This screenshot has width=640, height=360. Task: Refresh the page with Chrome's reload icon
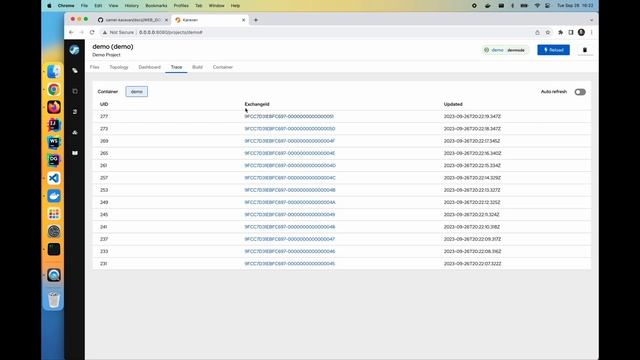tap(92, 32)
